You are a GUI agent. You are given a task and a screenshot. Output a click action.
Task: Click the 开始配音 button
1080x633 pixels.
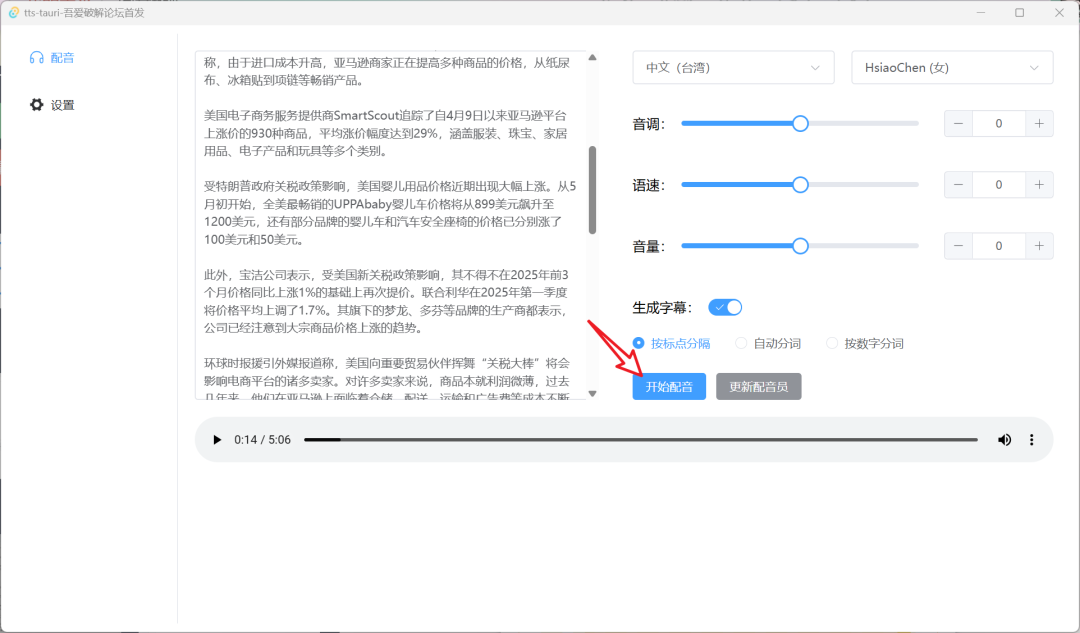click(x=668, y=386)
